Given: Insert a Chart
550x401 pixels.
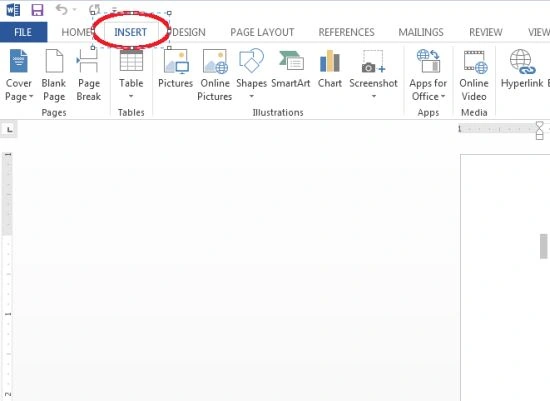Looking at the screenshot, I should pyautogui.click(x=330, y=69).
